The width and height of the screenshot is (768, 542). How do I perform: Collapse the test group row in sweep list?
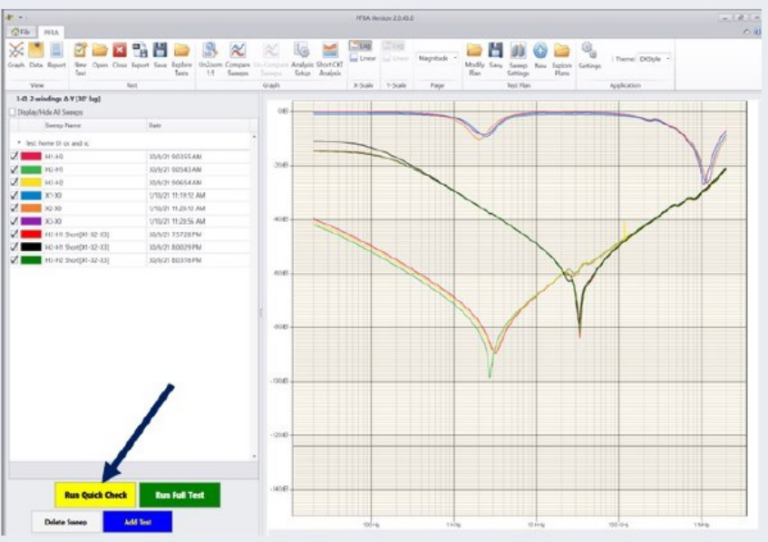click(x=18, y=143)
